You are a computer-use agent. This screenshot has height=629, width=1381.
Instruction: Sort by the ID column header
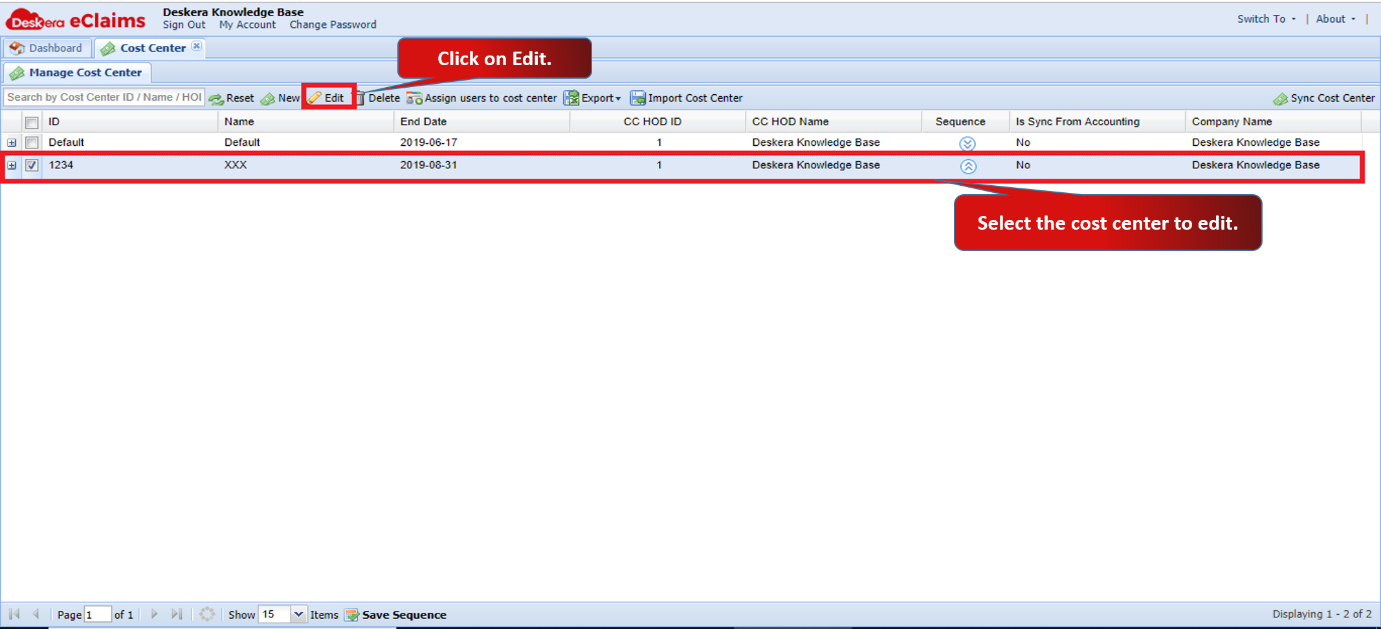130,122
